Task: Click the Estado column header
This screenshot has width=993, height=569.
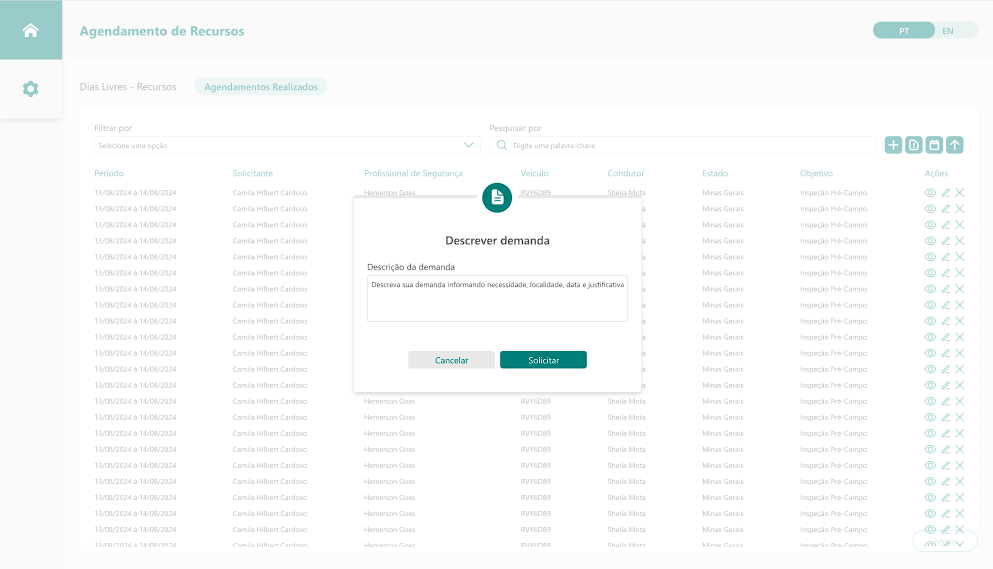Action: (x=715, y=173)
